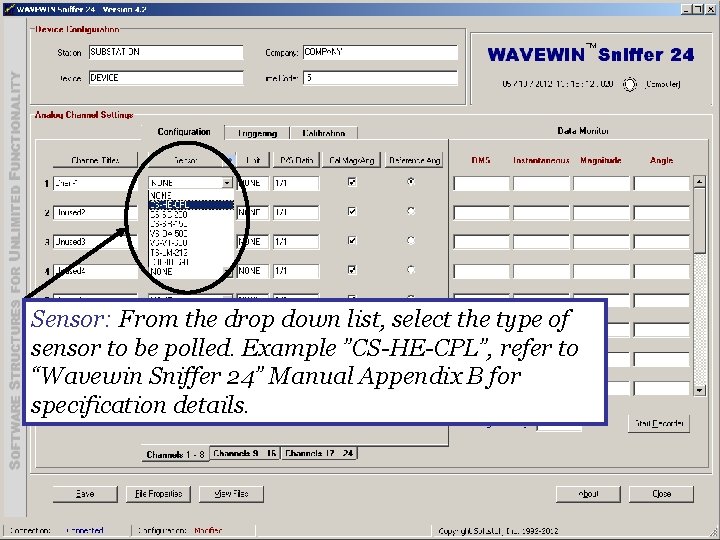Viewport: 720px width, 540px height.
Task: Click the Cal Mag/Ang column header button
Action: pos(352,160)
